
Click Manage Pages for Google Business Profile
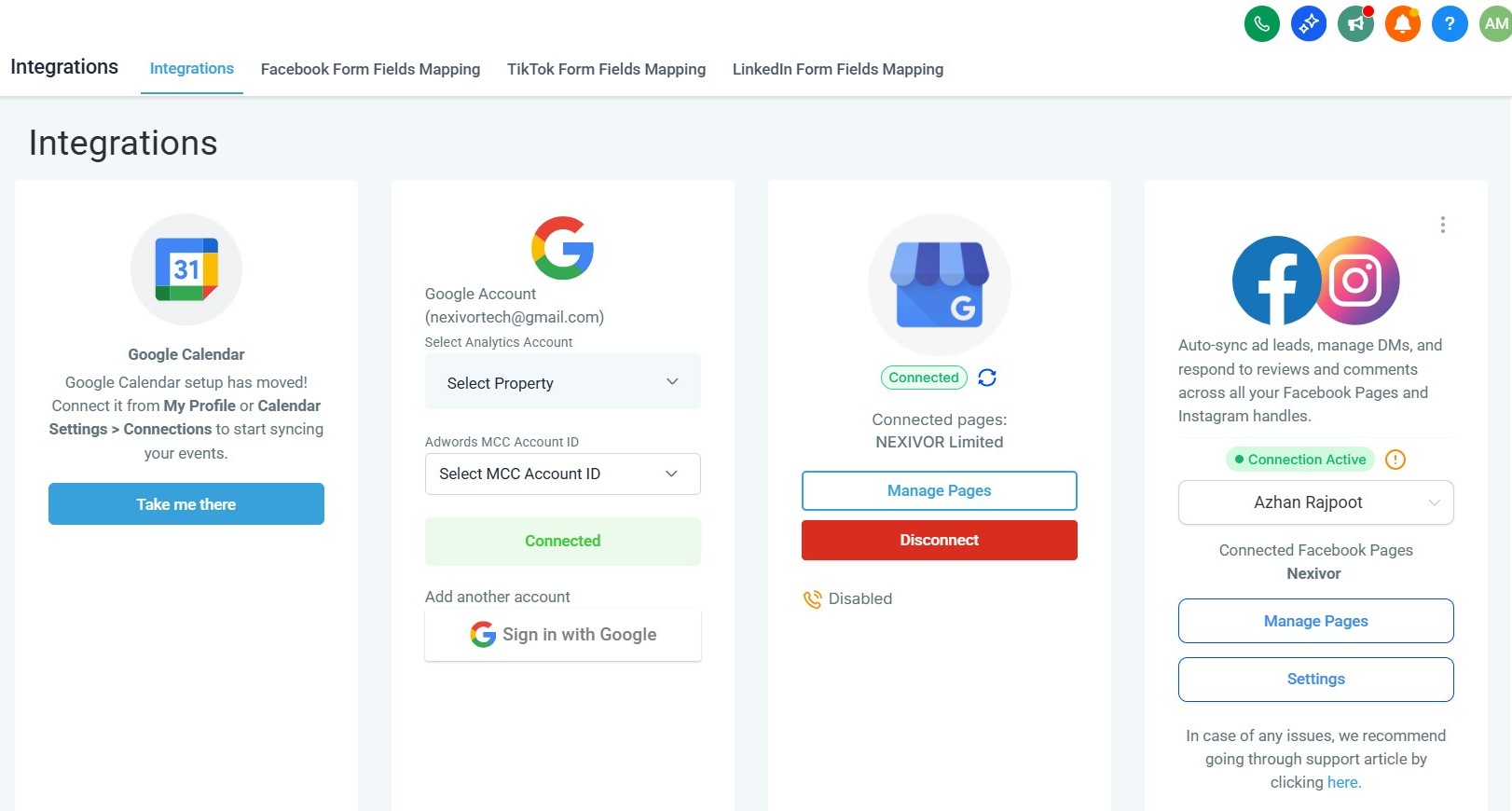pos(940,491)
